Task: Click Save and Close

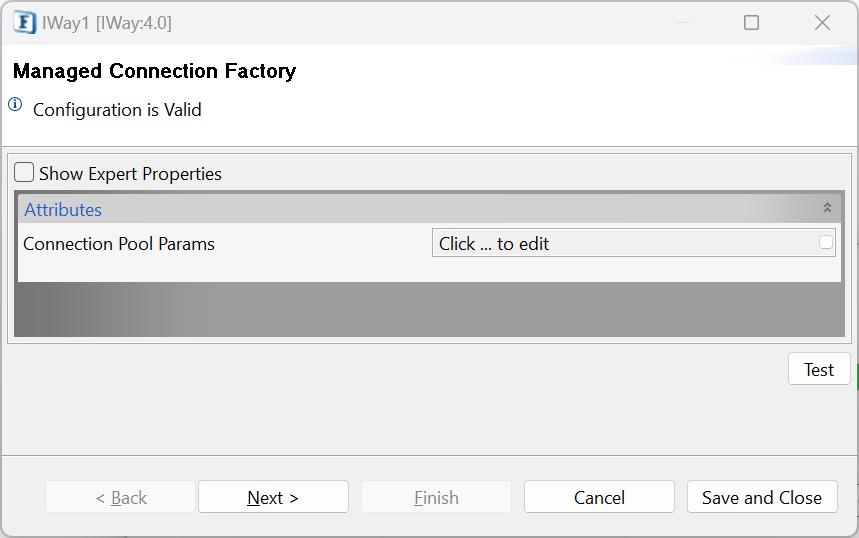Action: coord(762,497)
